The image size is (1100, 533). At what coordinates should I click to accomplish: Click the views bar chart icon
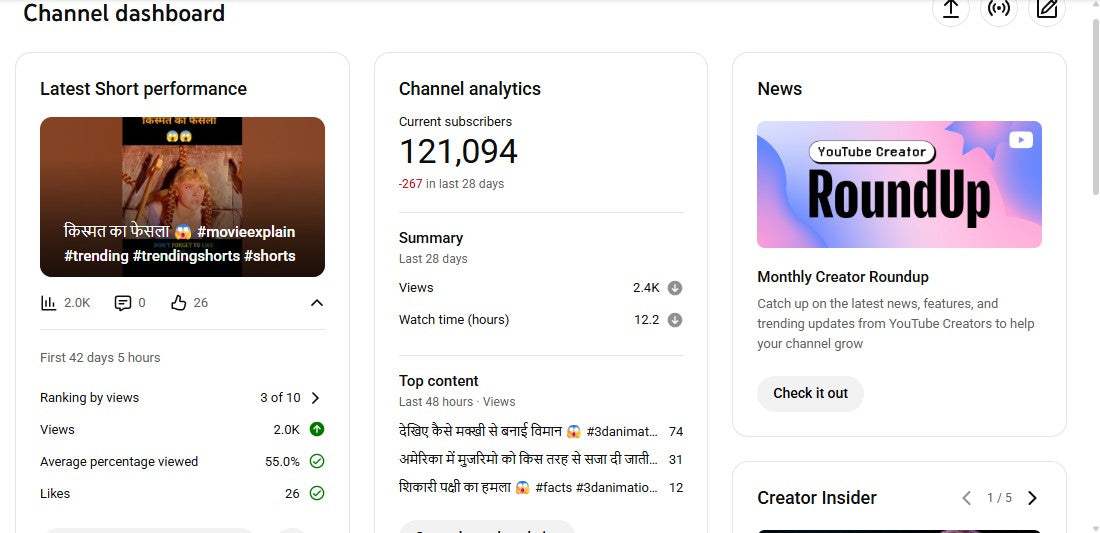[x=48, y=303]
